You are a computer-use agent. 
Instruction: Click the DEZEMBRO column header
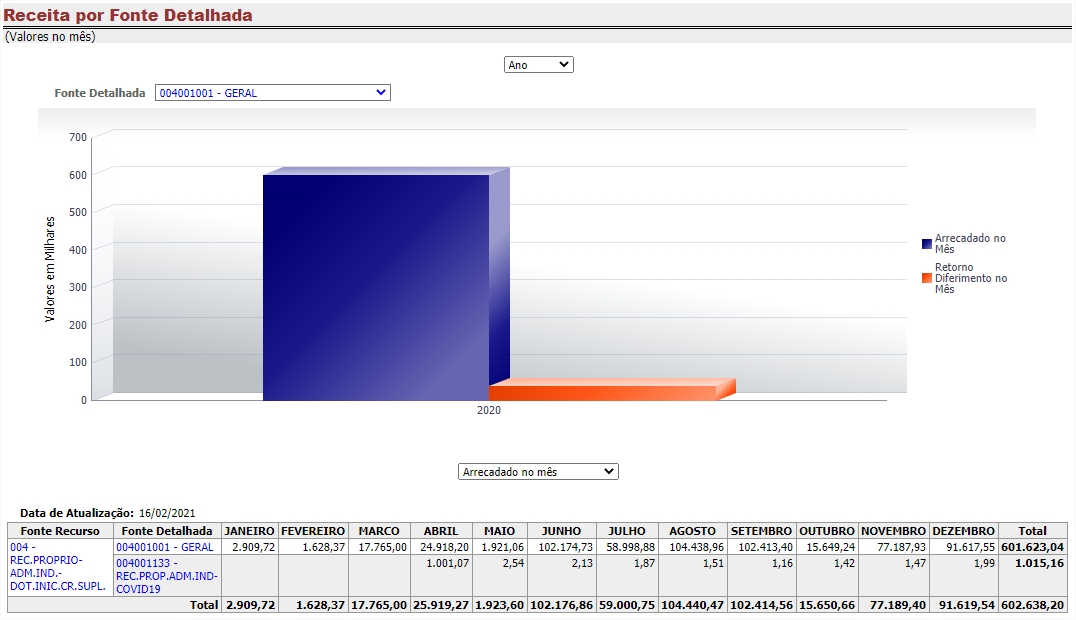click(x=963, y=531)
